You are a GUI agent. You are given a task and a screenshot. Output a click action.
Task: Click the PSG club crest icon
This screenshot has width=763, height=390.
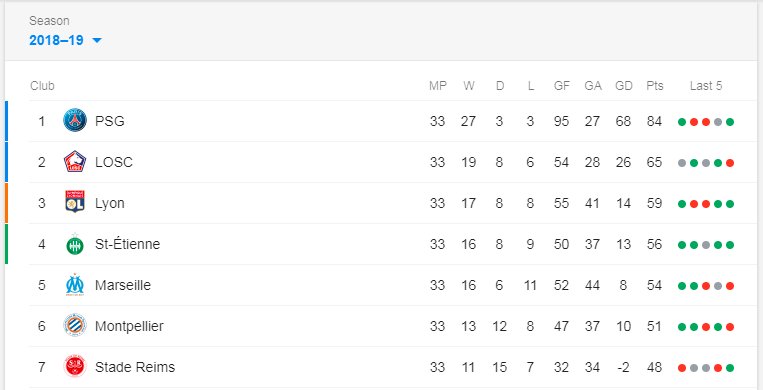tap(75, 121)
